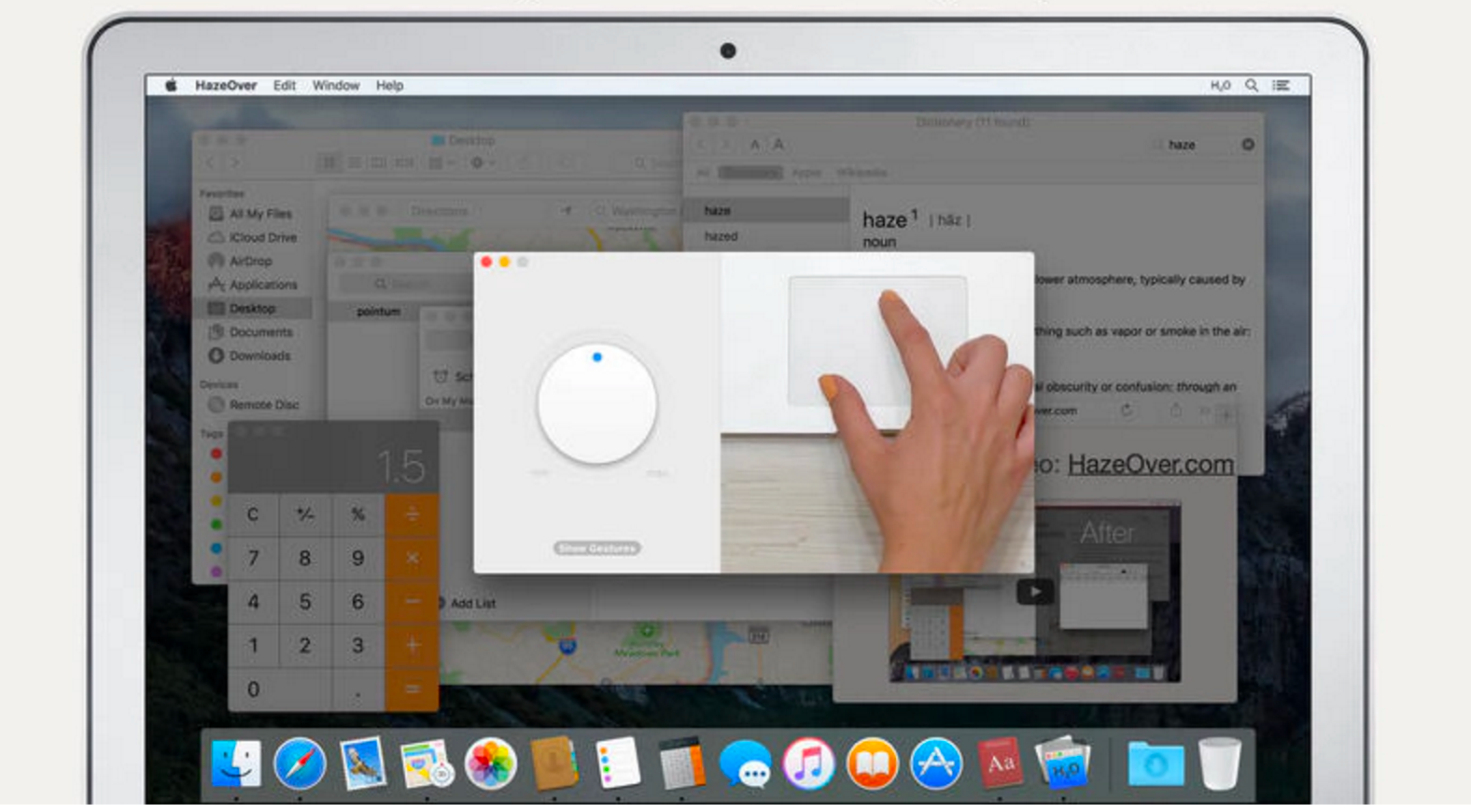Play the After video thumbnail
The image size is (1471, 812).
[1034, 592]
